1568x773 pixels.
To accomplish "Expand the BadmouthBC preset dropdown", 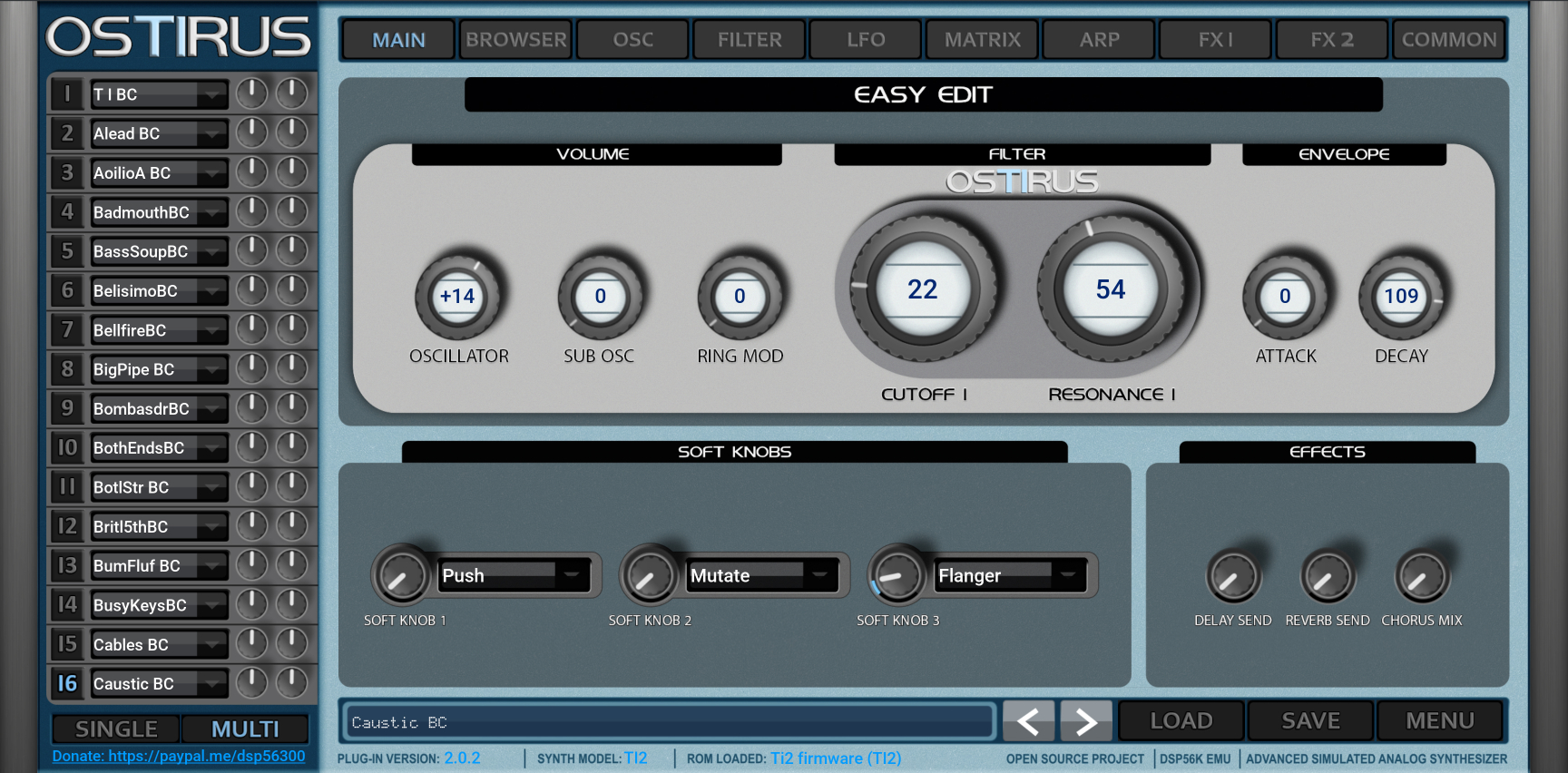I will [x=212, y=212].
